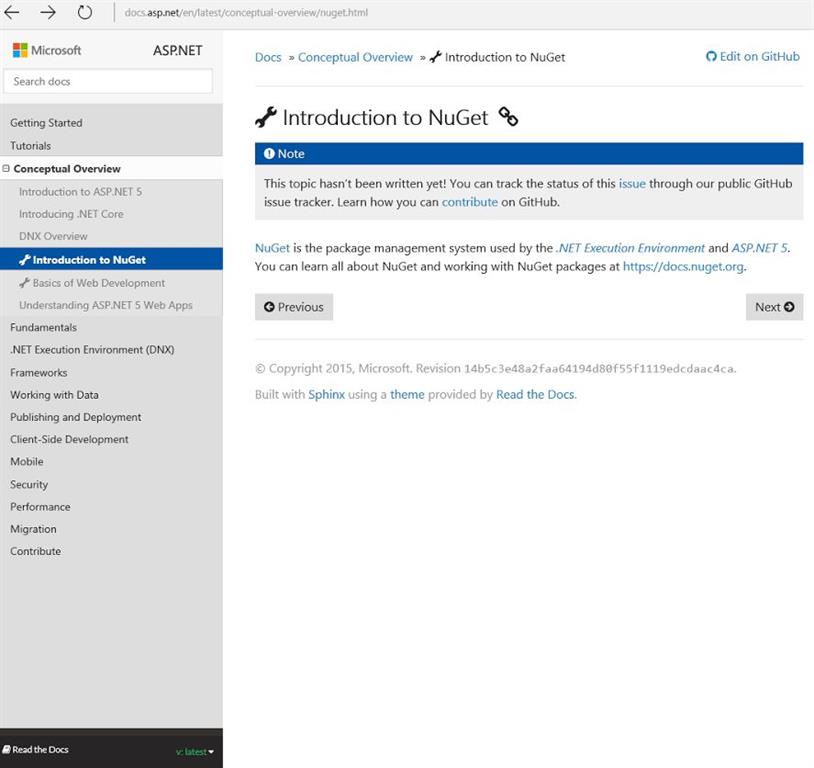The width and height of the screenshot is (814, 768).
Task: Open Migration in the sidebar
Action: point(34,529)
